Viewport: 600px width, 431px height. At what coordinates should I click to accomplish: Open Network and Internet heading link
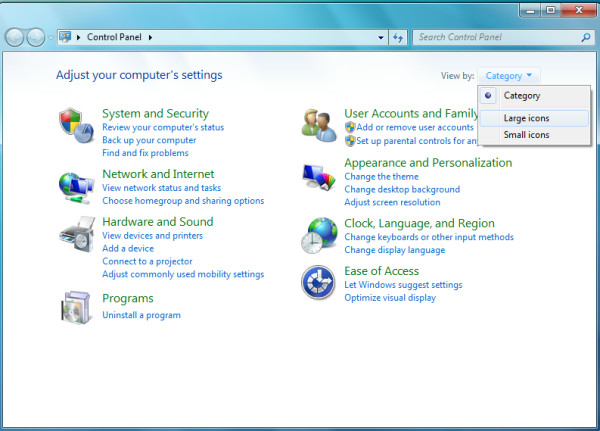158,174
